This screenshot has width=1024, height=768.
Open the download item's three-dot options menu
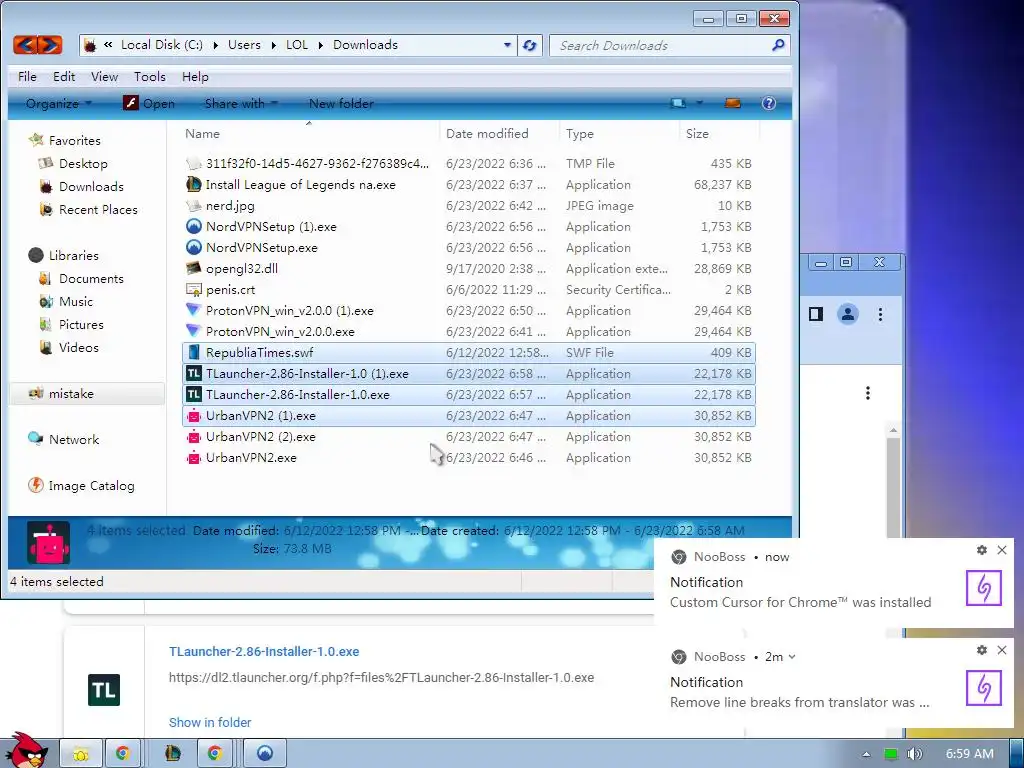click(x=867, y=393)
